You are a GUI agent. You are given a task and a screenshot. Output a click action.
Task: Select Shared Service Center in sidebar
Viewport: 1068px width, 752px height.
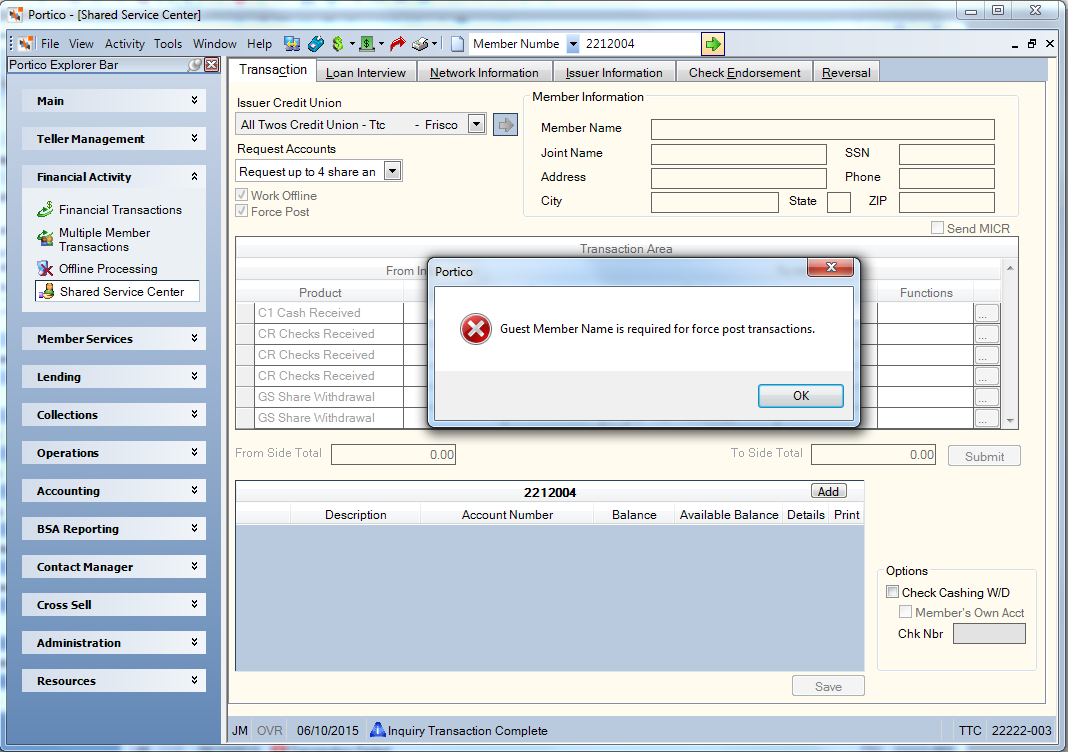[x=117, y=292]
